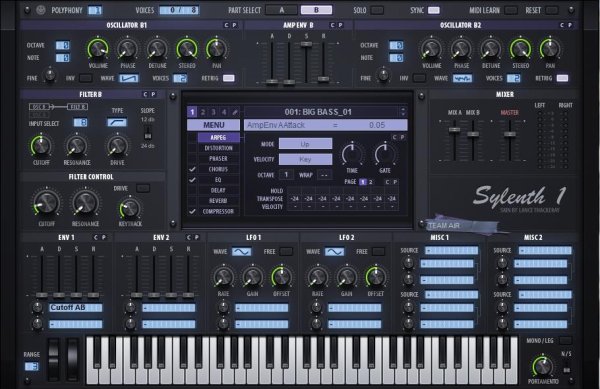The width and height of the screenshot is (600, 389).
Task: Select the Arpeg effect page
Action: pyautogui.click(x=218, y=137)
